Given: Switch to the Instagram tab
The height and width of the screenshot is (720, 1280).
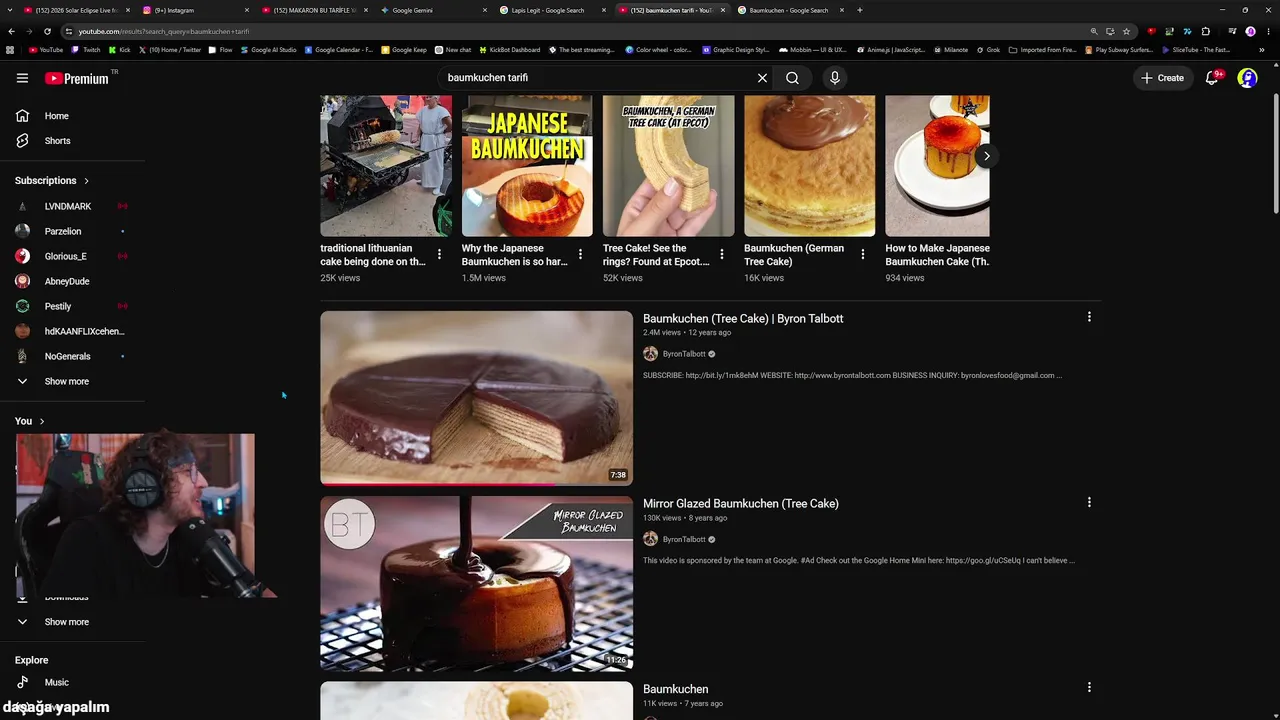Looking at the screenshot, I should (x=194, y=10).
